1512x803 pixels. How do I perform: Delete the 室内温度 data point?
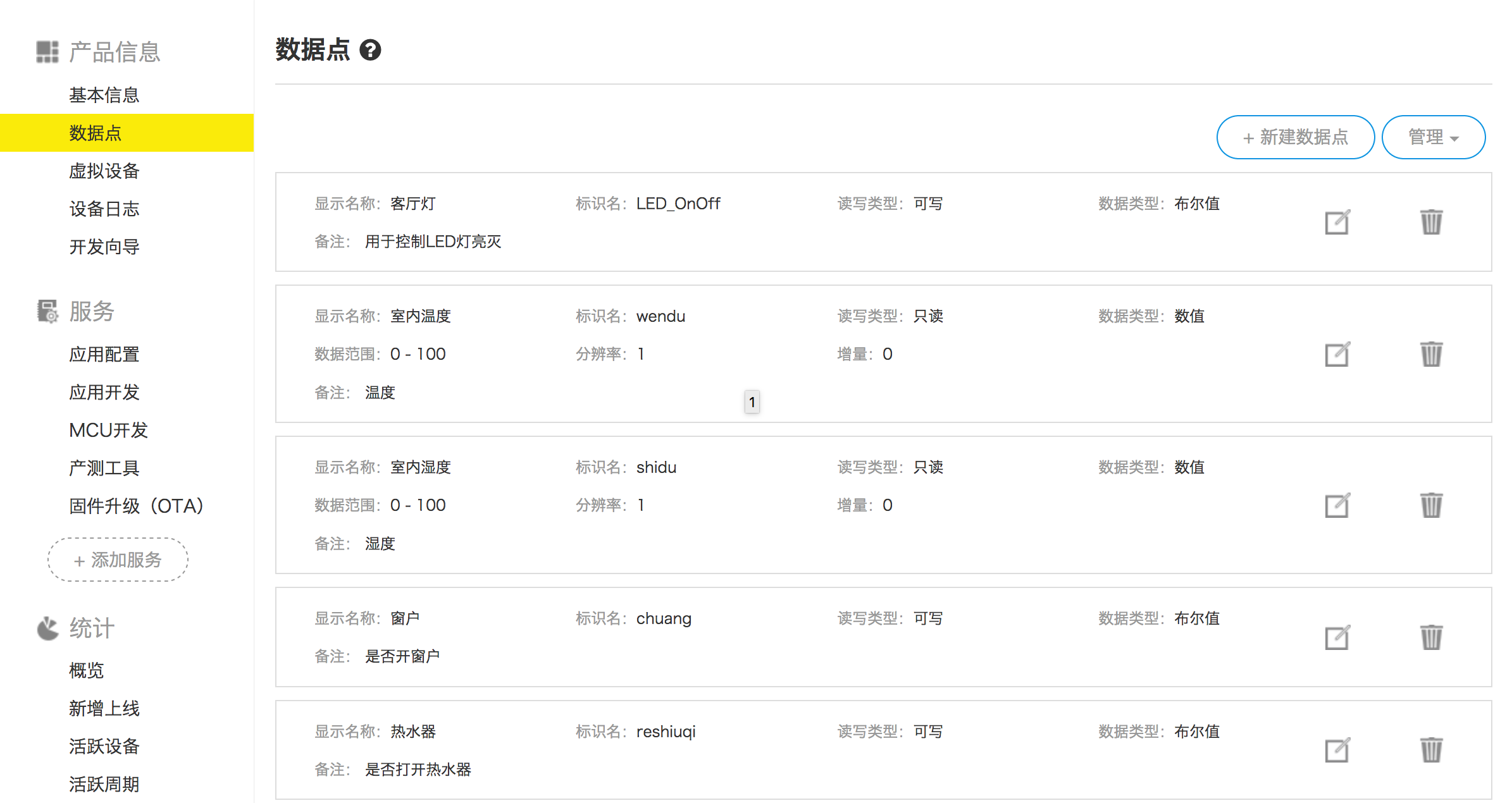(x=1432, y=355)
